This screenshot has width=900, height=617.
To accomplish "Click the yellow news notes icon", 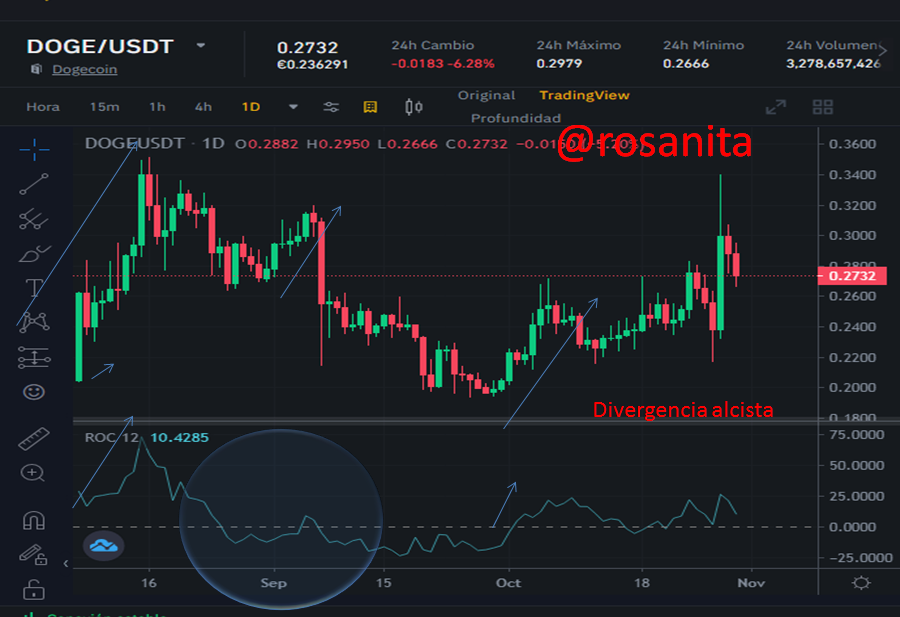I will point(370,107).
